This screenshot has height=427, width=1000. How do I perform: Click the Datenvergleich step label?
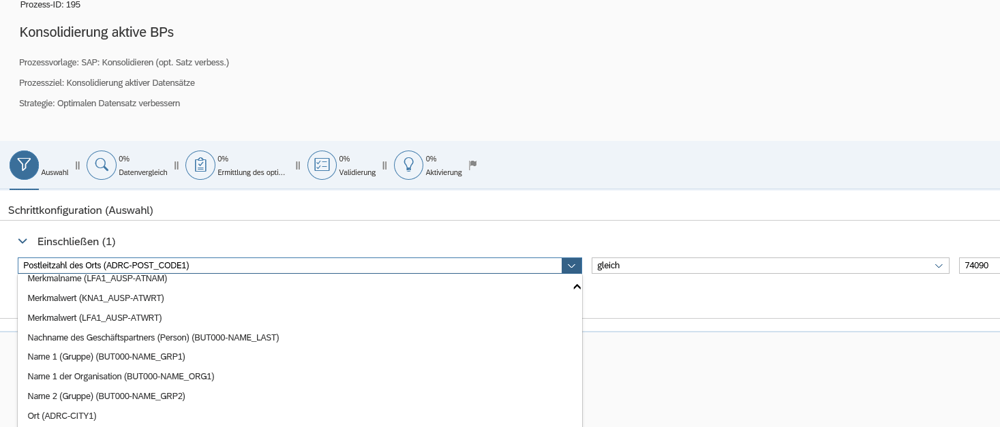tap(143, 173)
